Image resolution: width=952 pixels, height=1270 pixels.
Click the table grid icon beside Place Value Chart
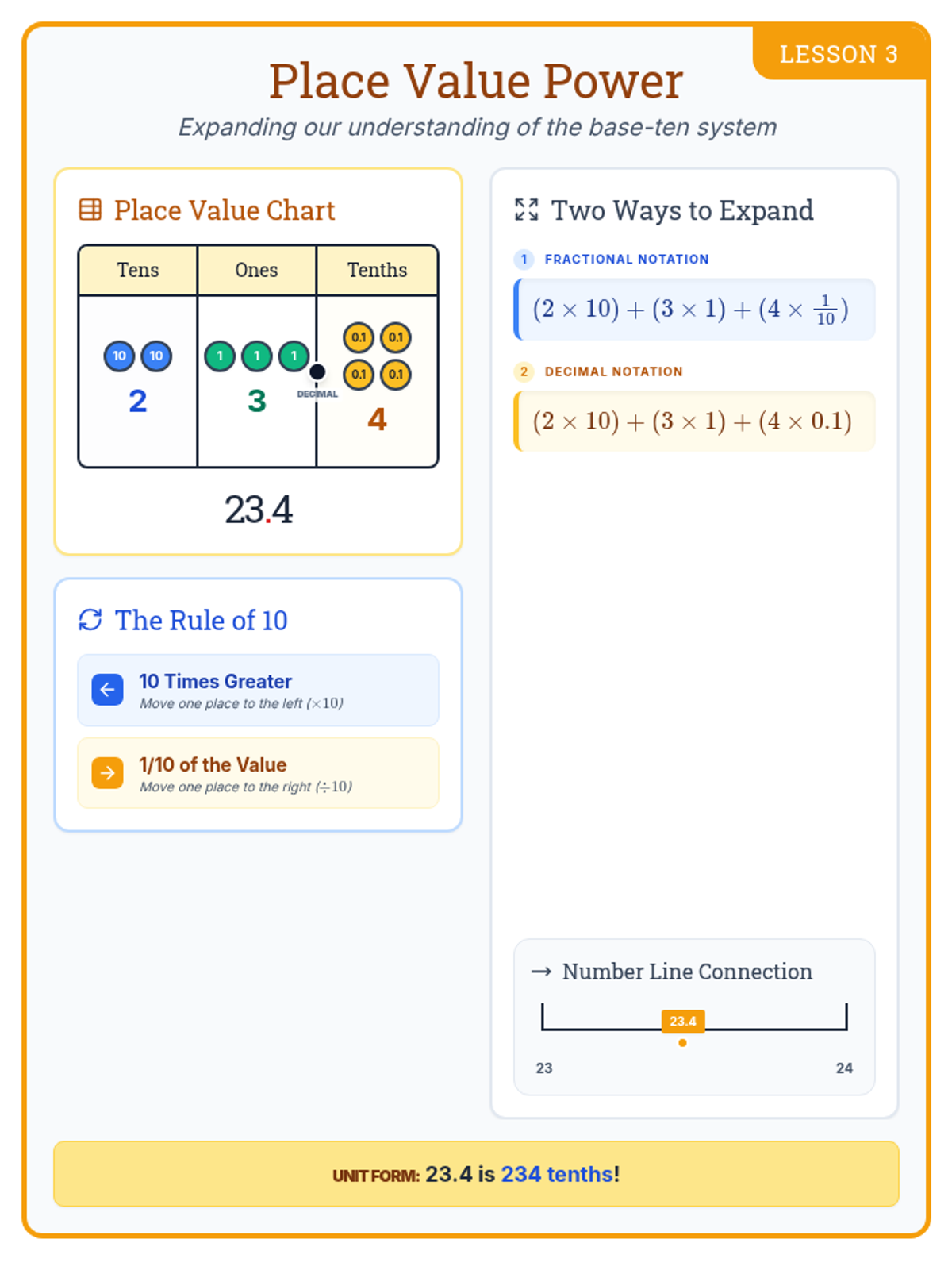click(x=90, y=210)
